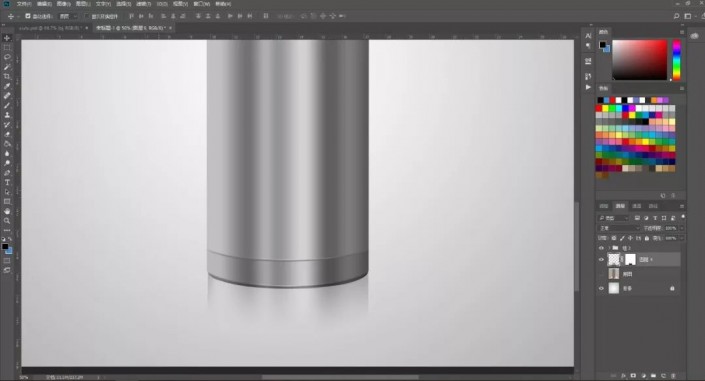The image size is (705, 381).
Task: Open the Layers panel flyout menu
Action: pyautogui.click(x=682, y=206)
